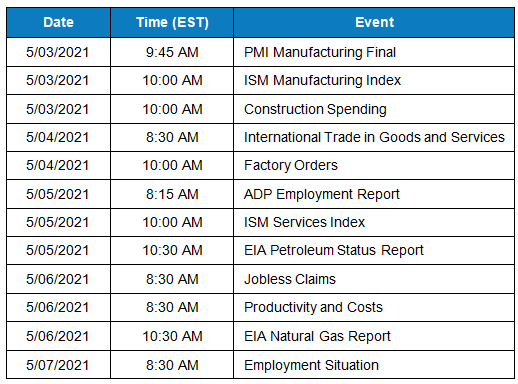Click the ADP Employment Report cell
Screen dimensions: 518x384
(374, 194)
